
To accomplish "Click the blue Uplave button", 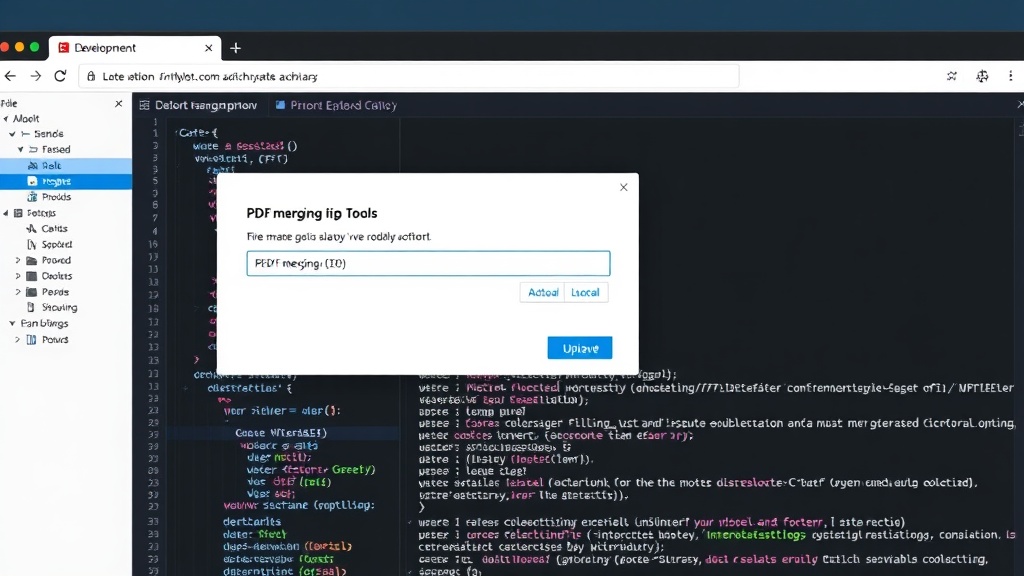I will (x=580, y=348).
